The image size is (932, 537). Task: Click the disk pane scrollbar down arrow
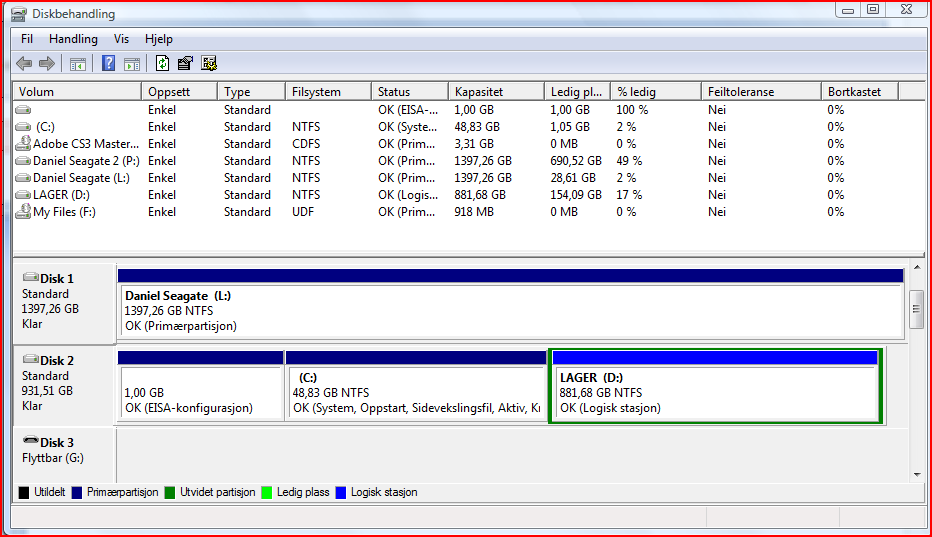[x=917, y=475]
